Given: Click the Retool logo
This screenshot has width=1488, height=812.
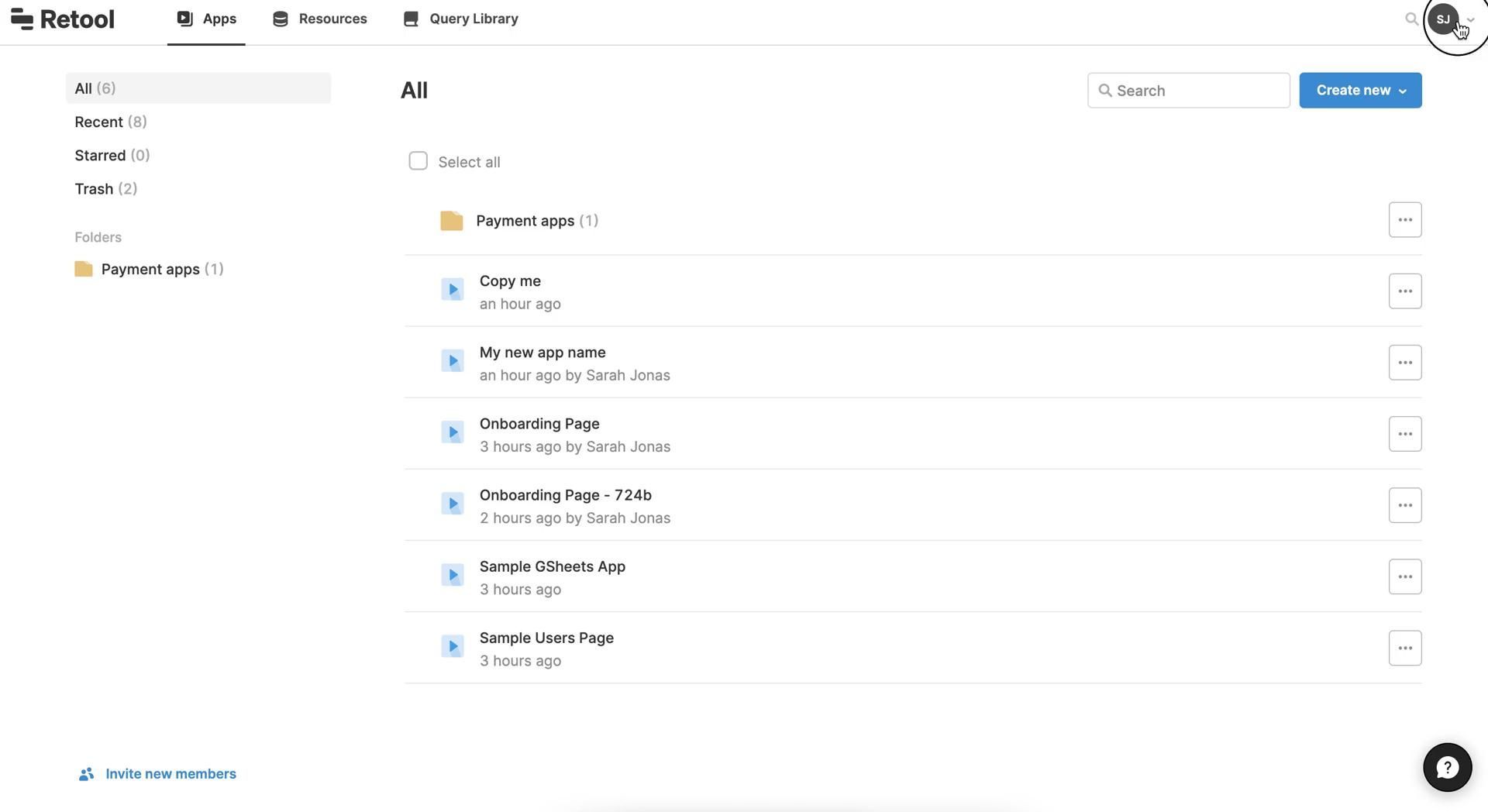Looking at the screenshot, I should (x=62, y=19).
